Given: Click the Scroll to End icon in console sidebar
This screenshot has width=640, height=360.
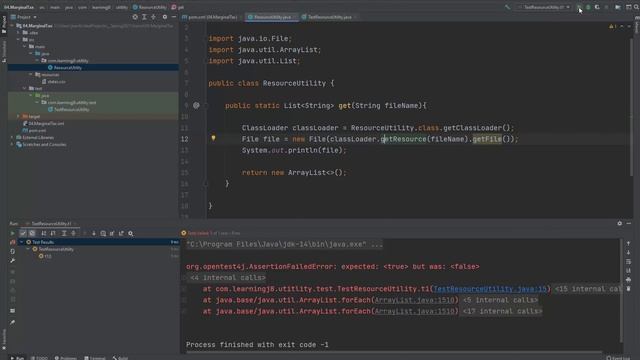Looking at the screenshot, I should (x=628, y=271).
